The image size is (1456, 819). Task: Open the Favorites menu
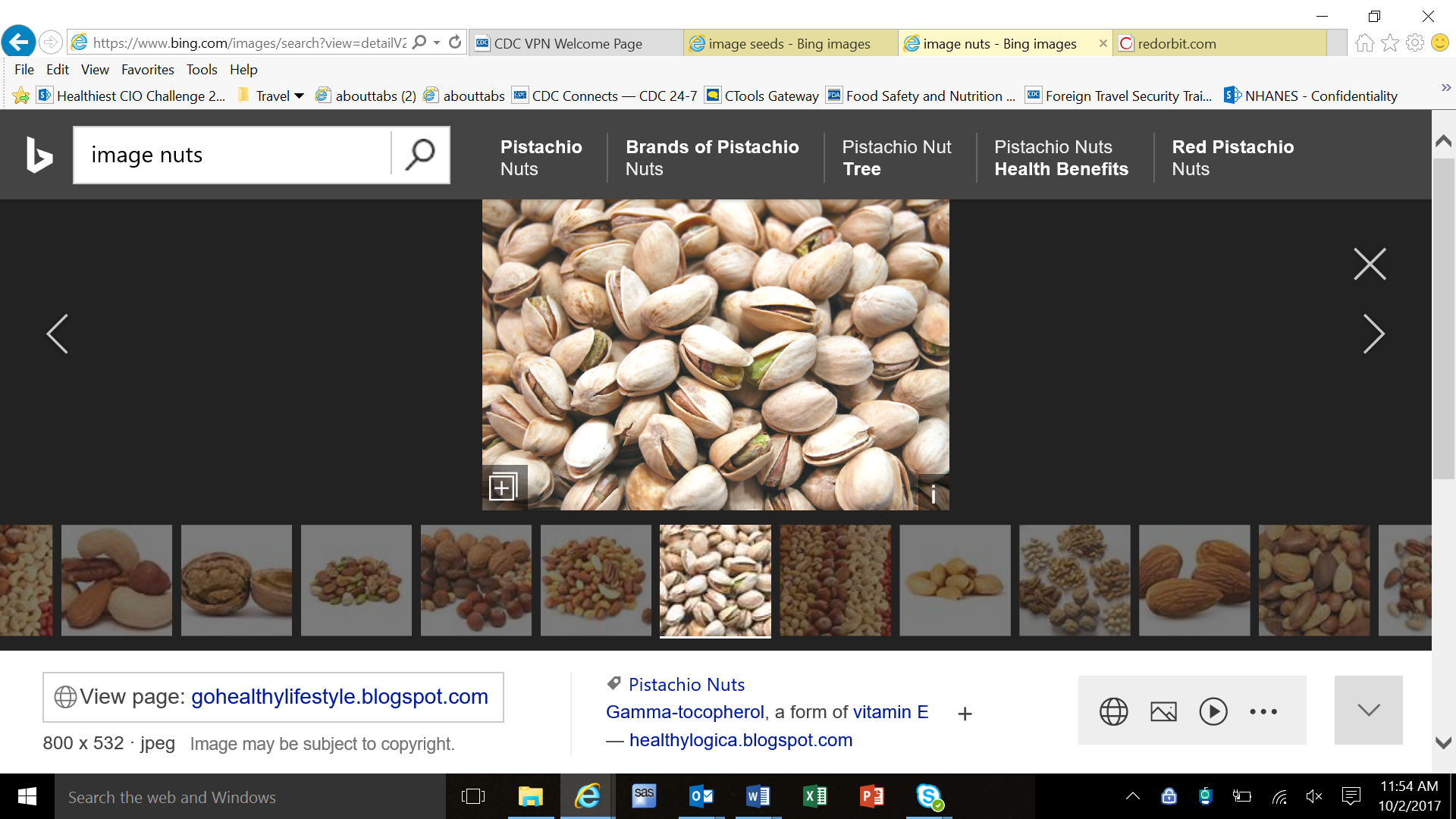coord(147,69)
